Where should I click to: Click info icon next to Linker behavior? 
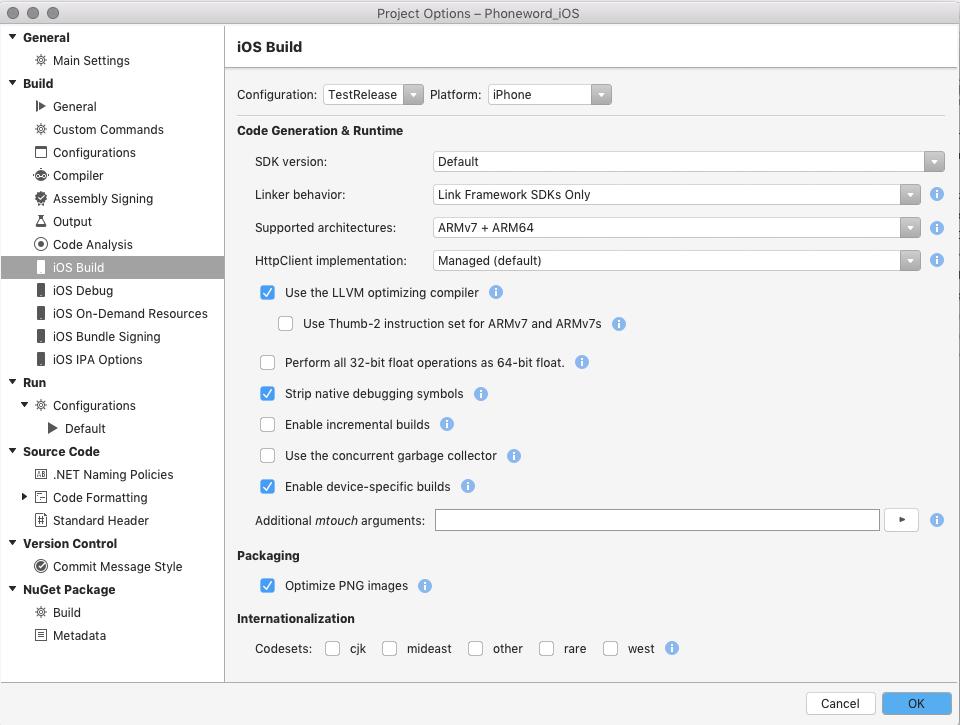point(937,195)
